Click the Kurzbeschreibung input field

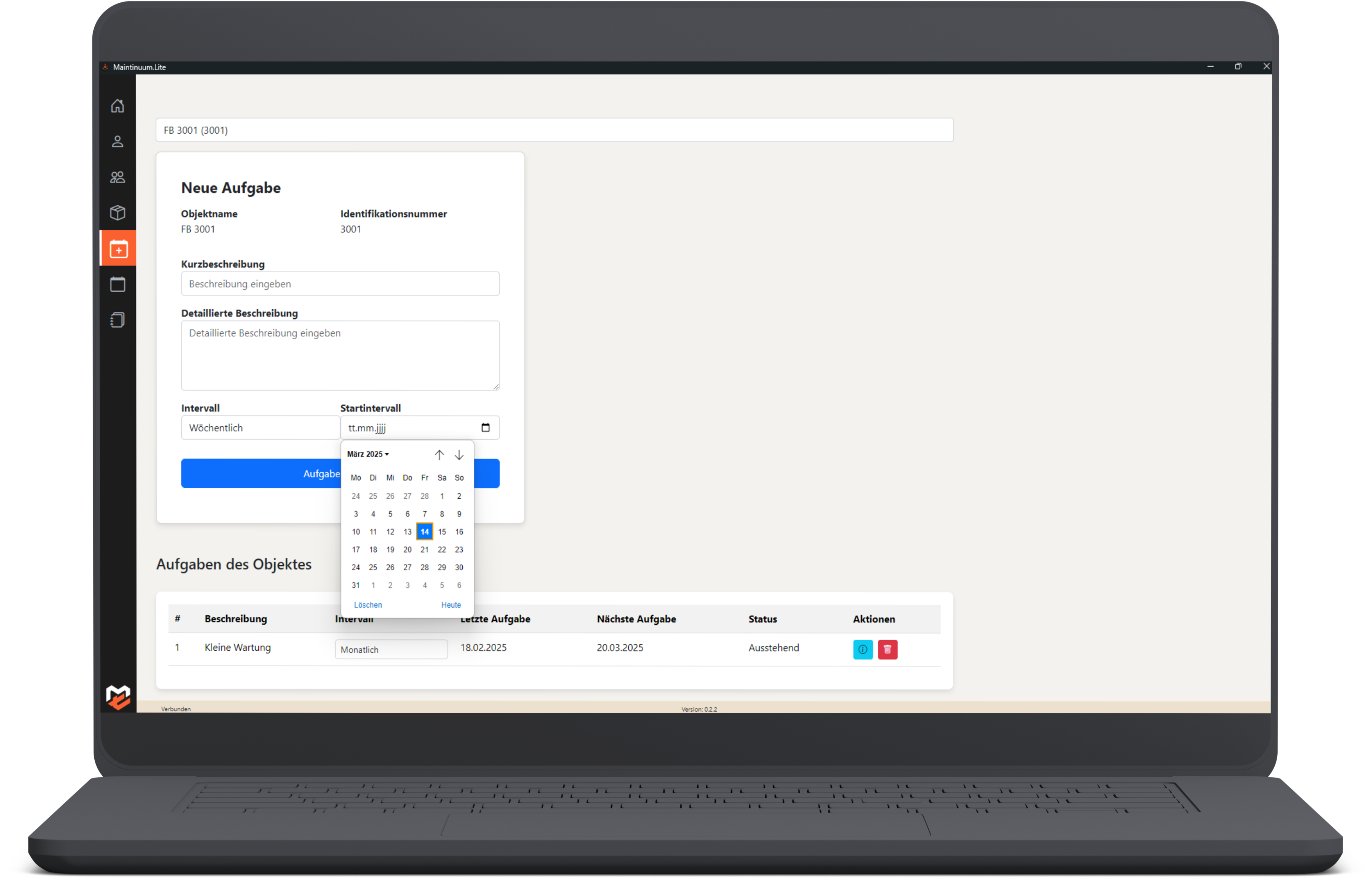pyautogui.click(x=340, y=284)
